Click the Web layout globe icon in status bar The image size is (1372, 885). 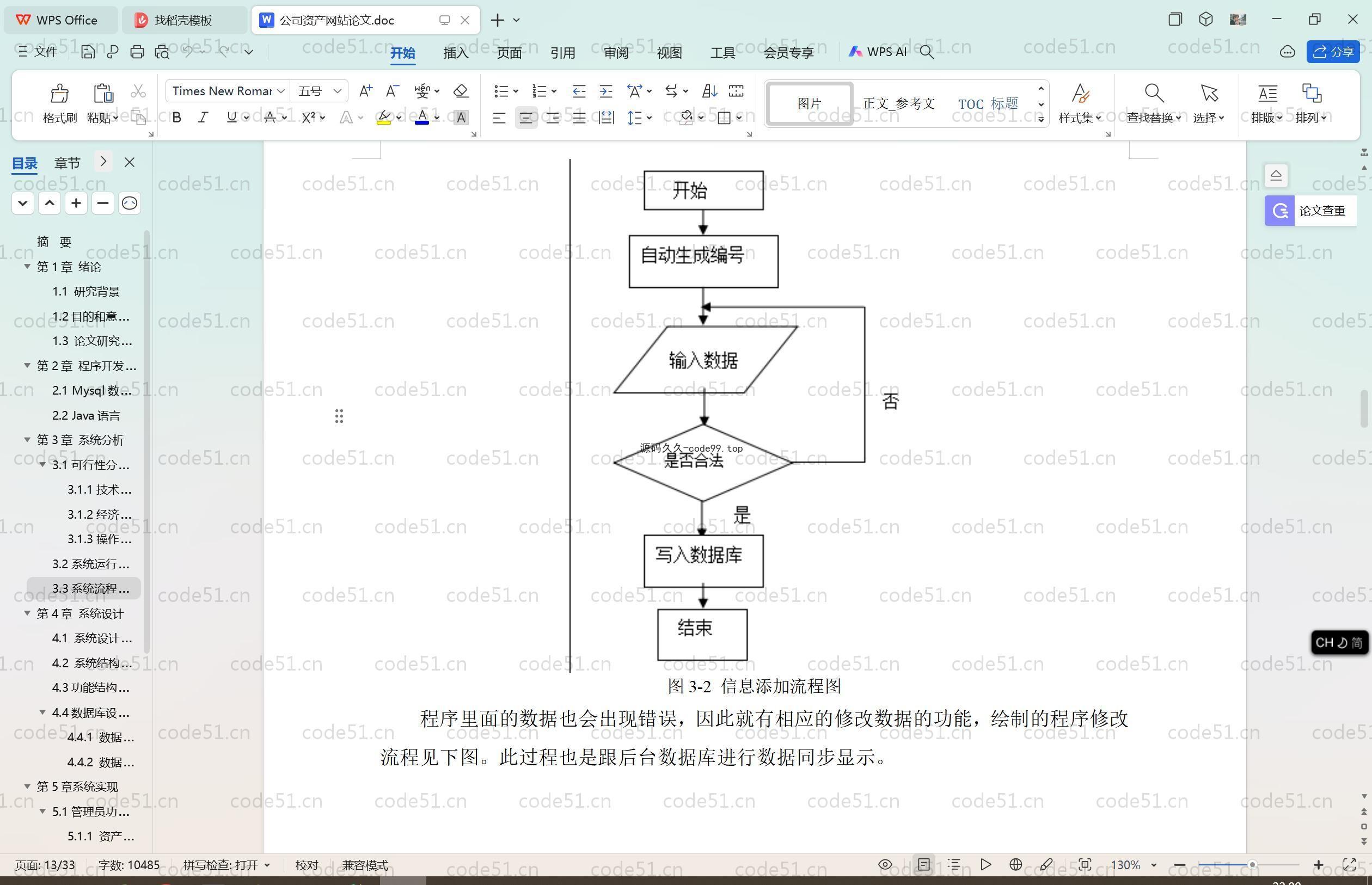[1015, 864]
